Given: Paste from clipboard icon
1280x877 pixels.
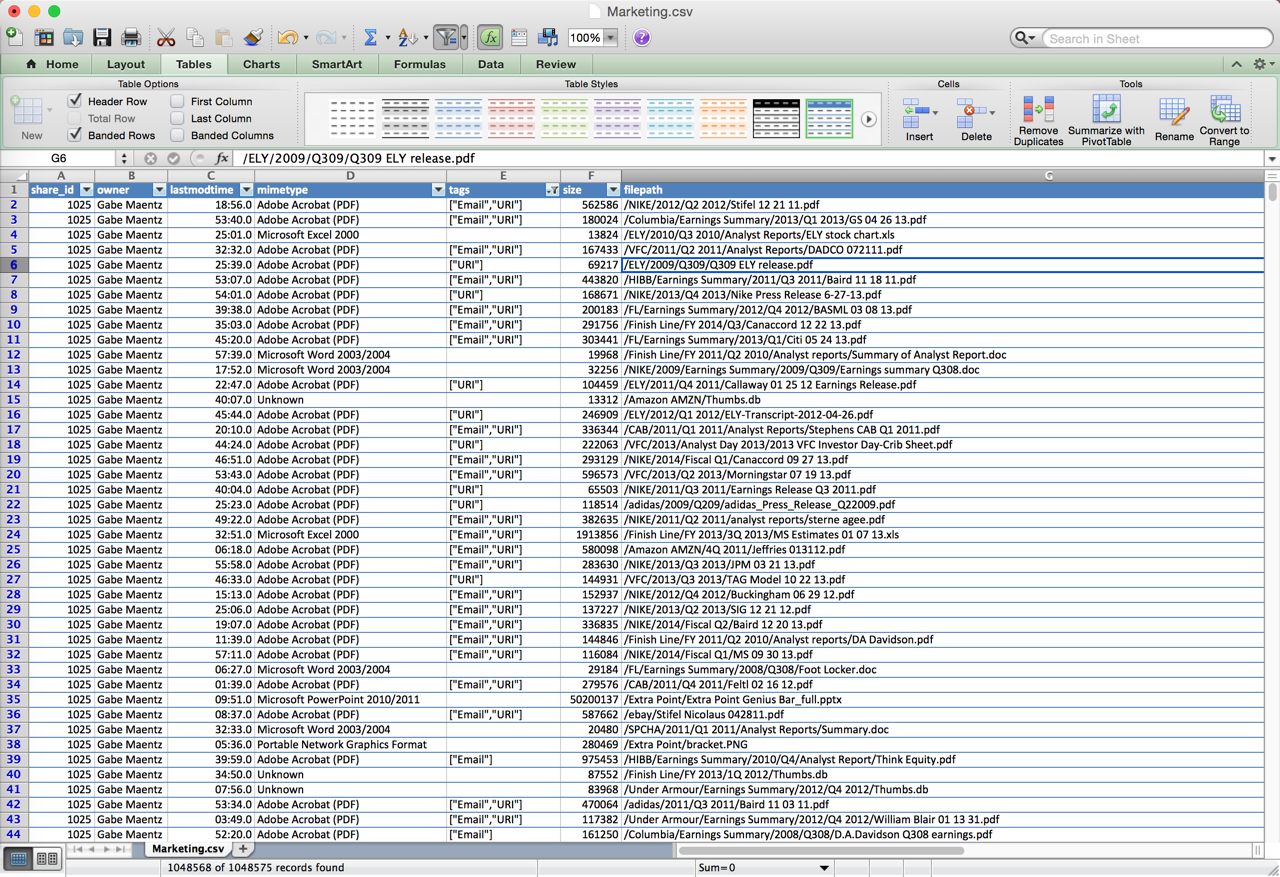Looking at the screenshot, I should coord(224,37).
